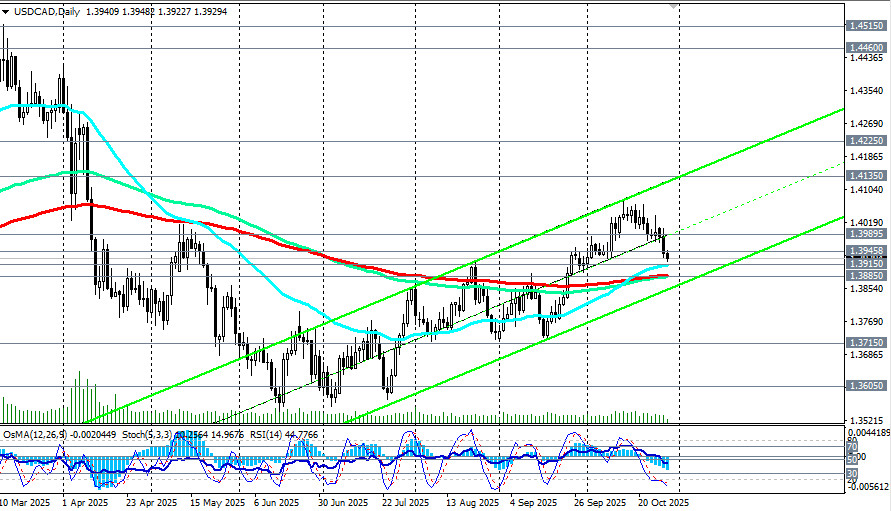Image resolution: width=891 pixels, height=511 pixels.
Task: Click the 1.41865 price scale value
Action: click(x=867, y=157)
